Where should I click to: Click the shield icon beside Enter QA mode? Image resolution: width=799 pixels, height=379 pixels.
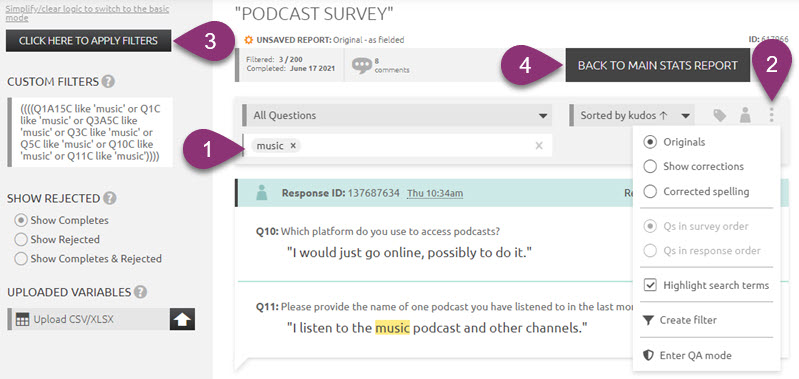(x=648, y=355)
